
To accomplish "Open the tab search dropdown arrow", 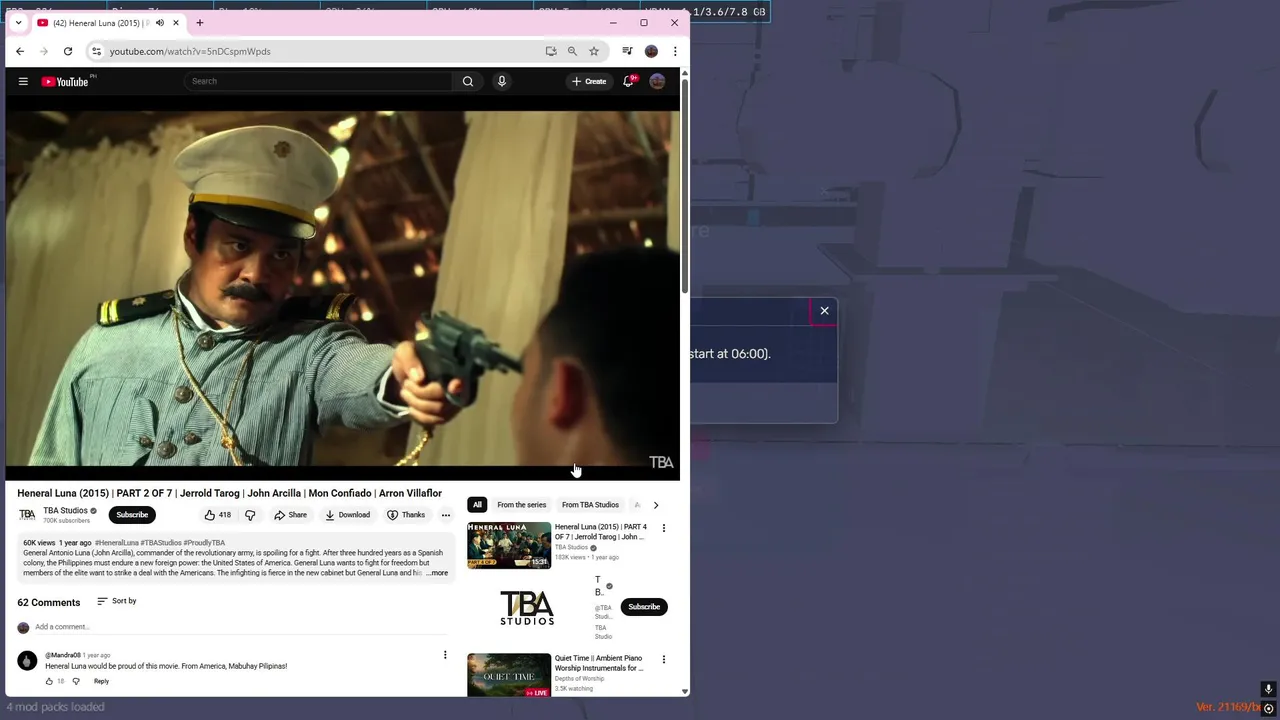I will (x=18, y=23).
